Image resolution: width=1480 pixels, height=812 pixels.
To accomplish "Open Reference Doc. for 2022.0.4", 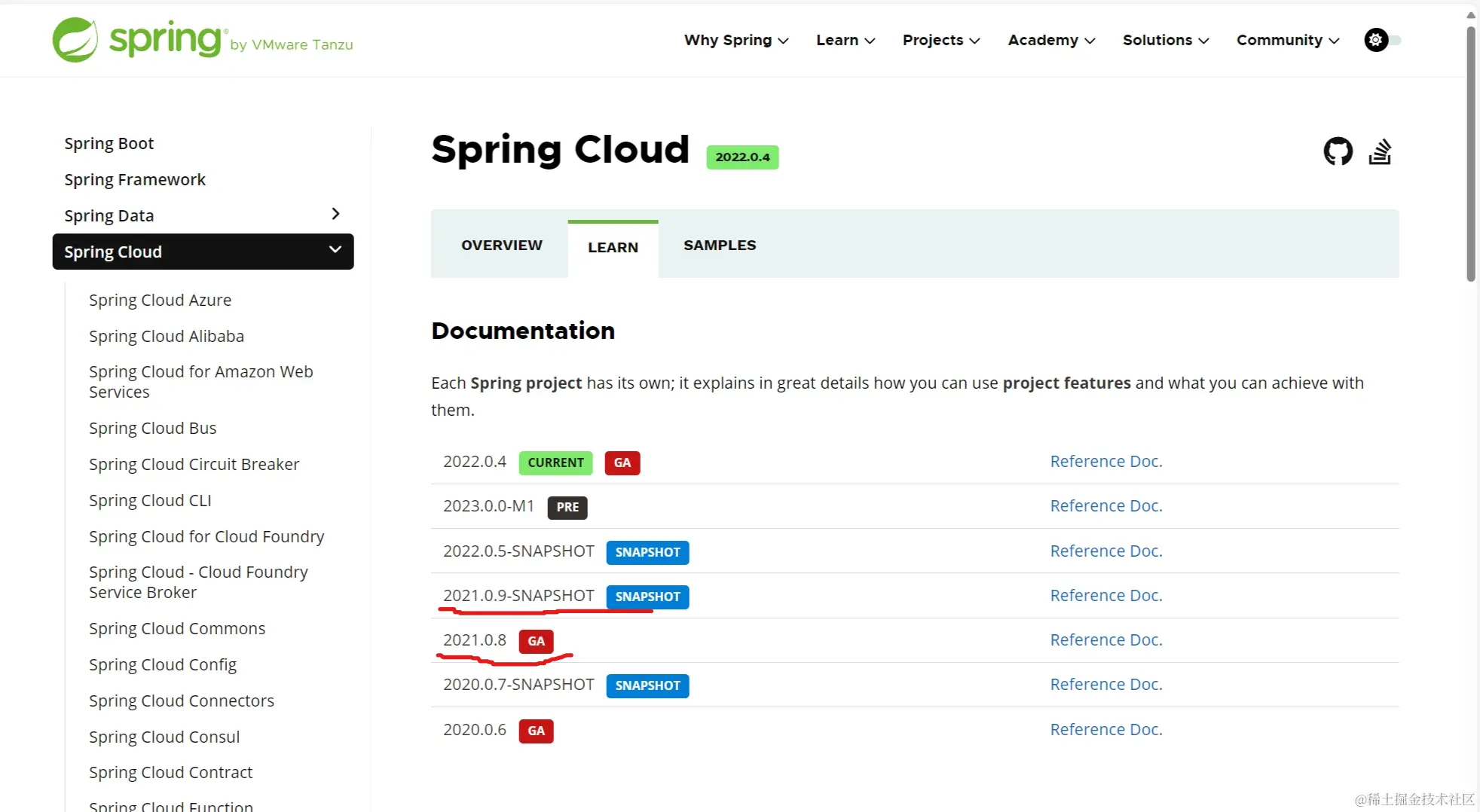I will (1106, 461).
